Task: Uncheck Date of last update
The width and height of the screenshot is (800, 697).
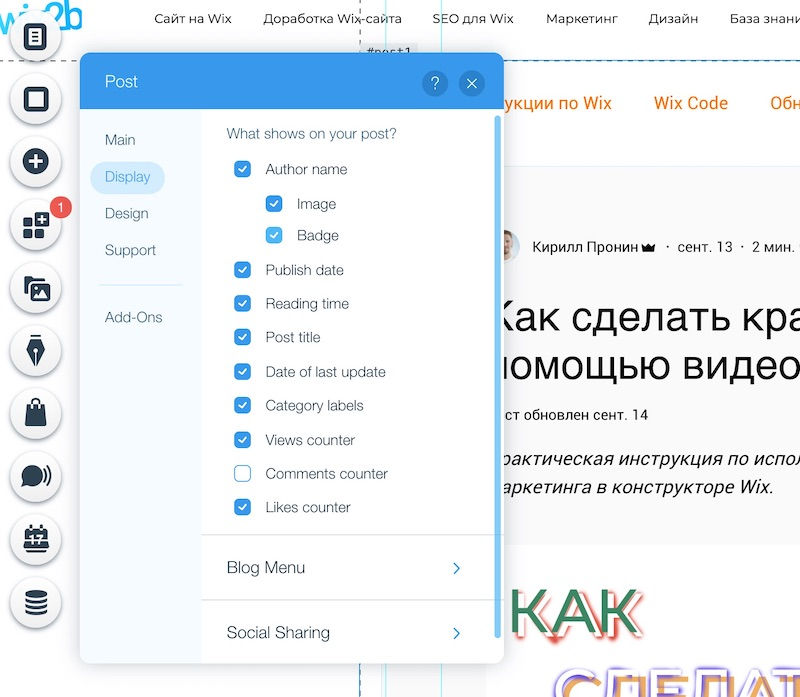Action: coord(242,371)
